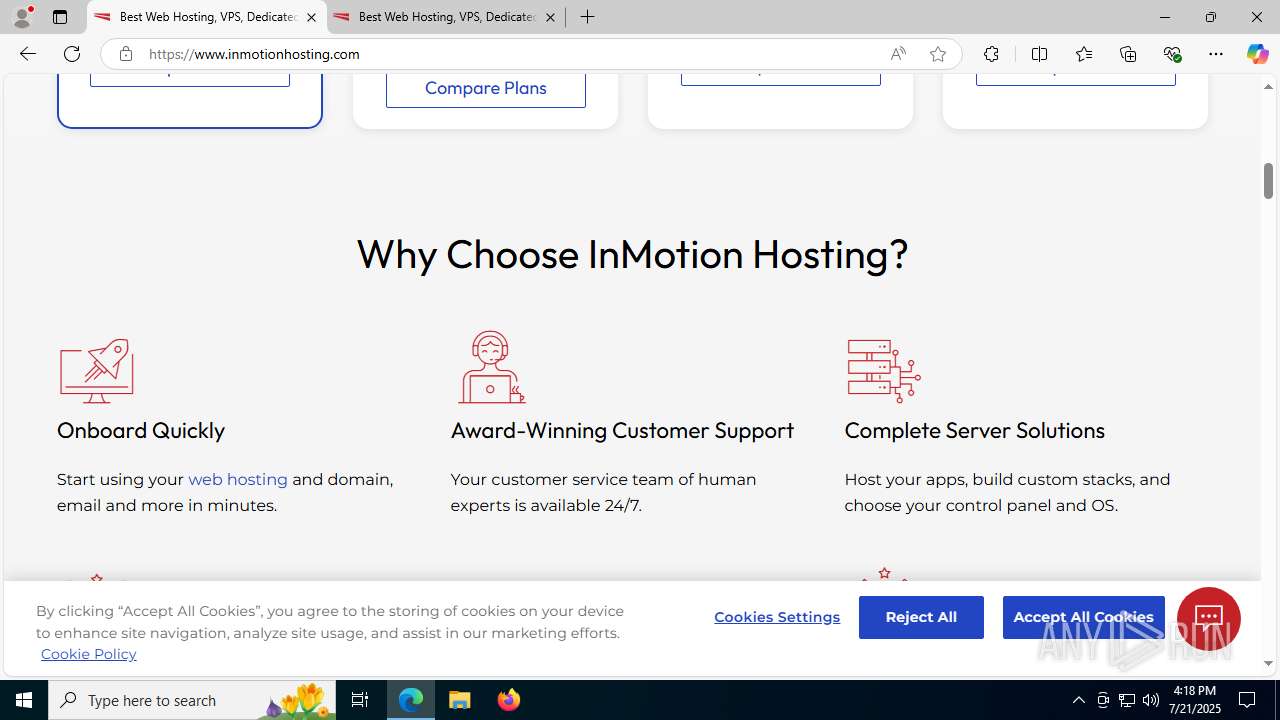Open Copilot icon in toolbar
1280x720 pixels.
tap(1257, 54)
